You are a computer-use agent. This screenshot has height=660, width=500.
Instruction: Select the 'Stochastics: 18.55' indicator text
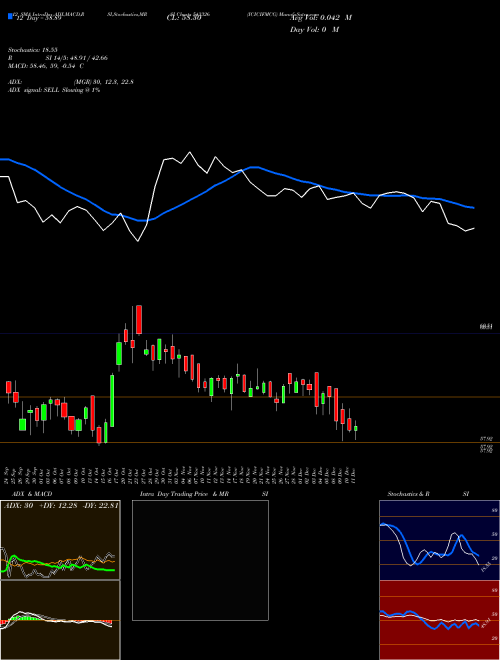point(32,50)
